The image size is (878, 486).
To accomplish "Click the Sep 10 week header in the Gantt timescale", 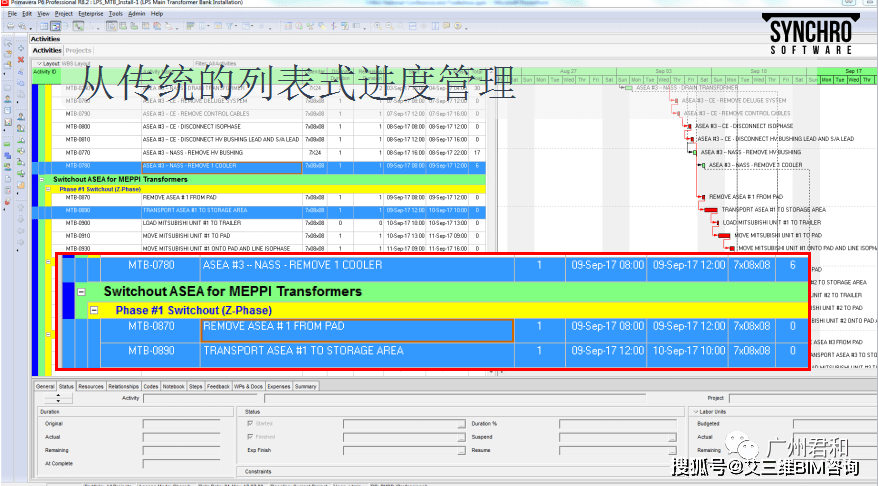I will click(759, 72).
